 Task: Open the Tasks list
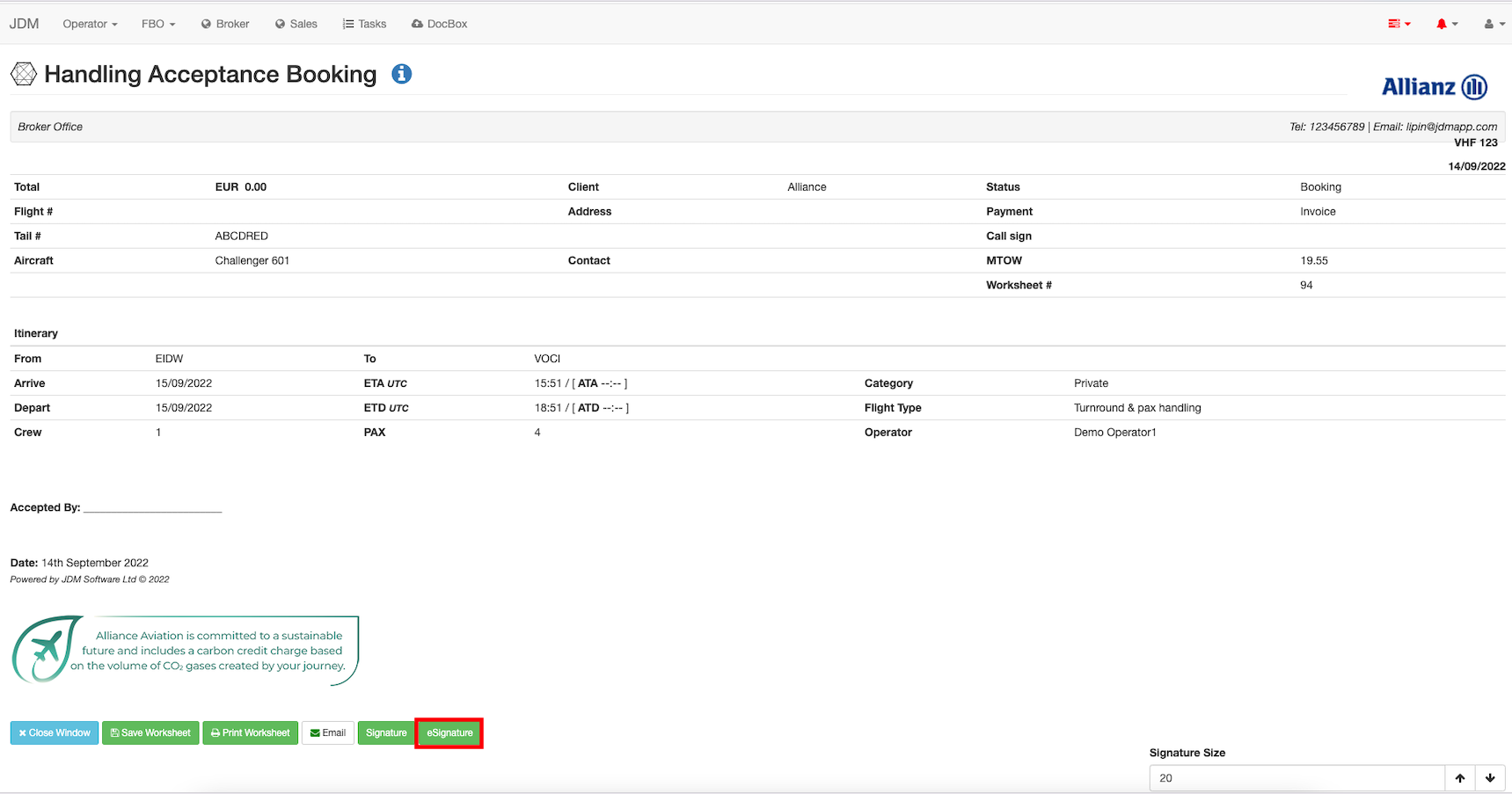pos(364,24)
